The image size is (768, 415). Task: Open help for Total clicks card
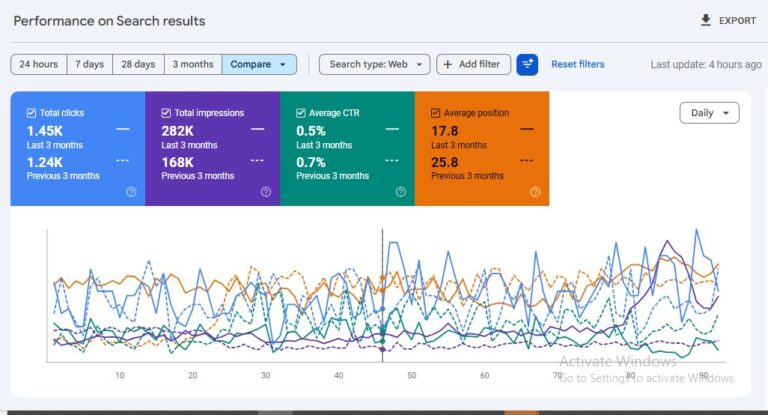(131, 192)
